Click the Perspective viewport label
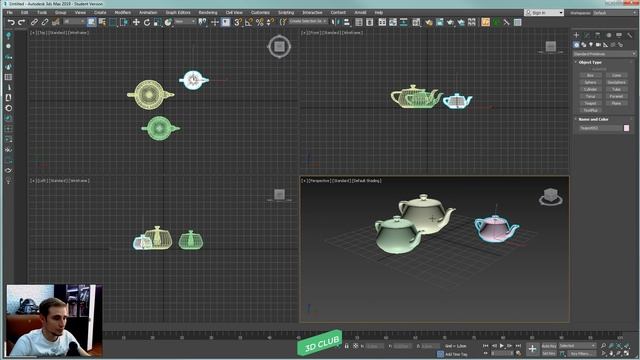This screenshot has height=360, width=640. pyautogui.click(x=319, y=180)
